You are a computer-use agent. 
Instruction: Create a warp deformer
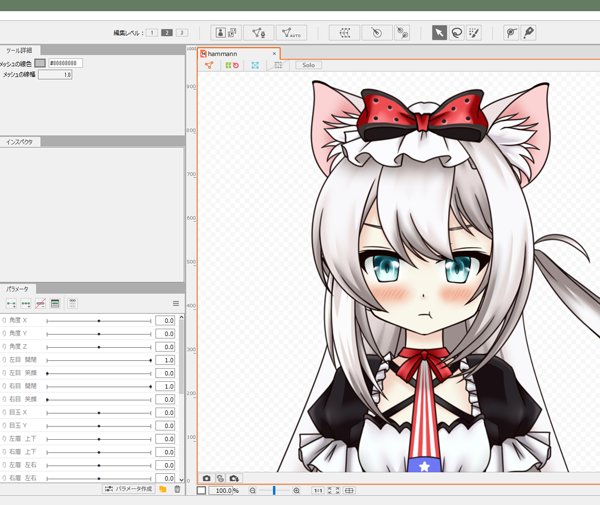coord(344,33)
